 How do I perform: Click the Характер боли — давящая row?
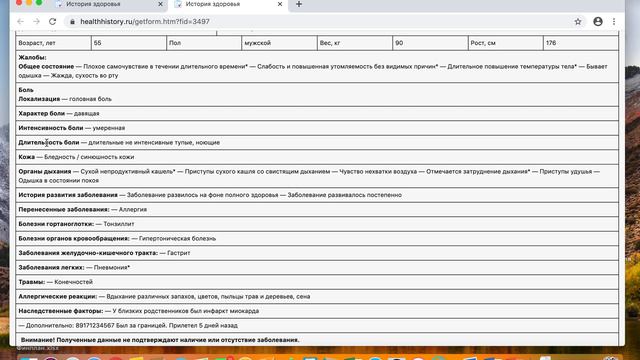(x=317, y=113)
